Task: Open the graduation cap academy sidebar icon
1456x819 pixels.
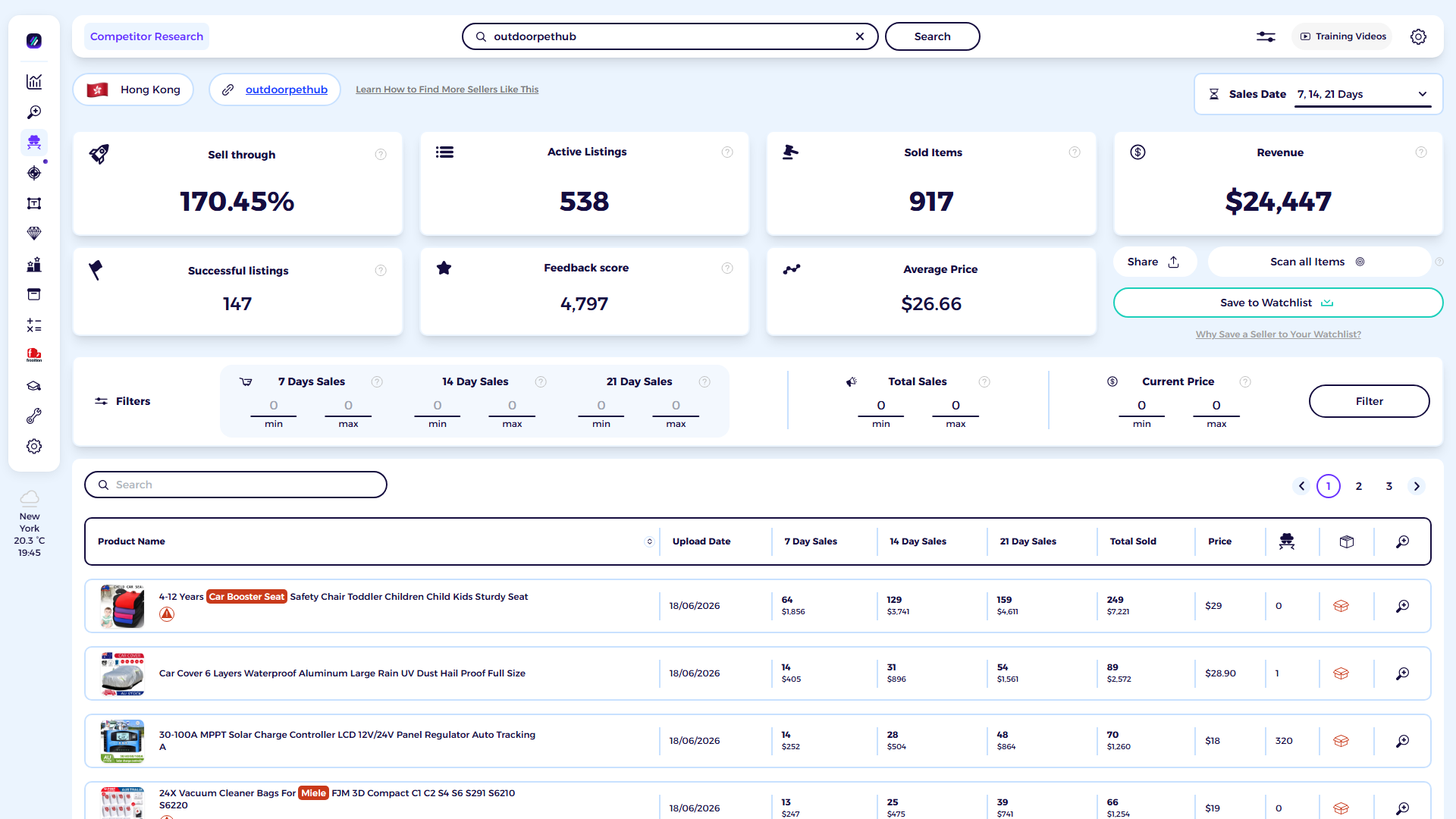Action: pos(34,386)
